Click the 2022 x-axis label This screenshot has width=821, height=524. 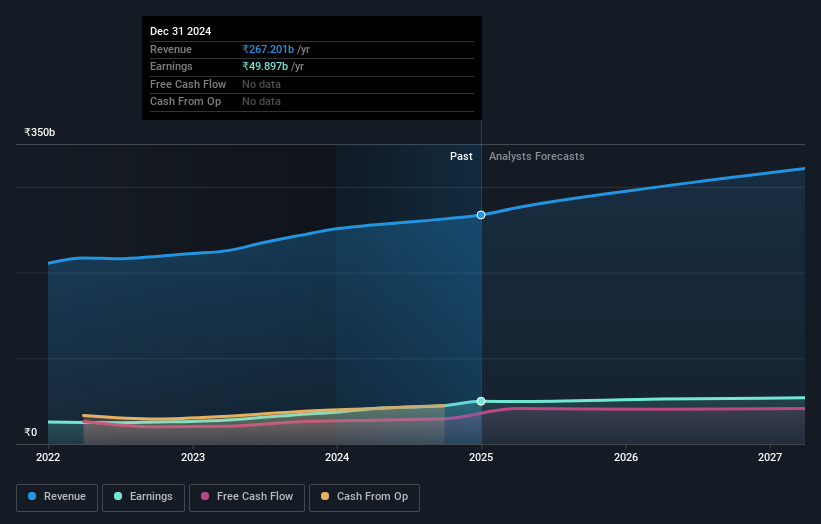pos(48,458)
